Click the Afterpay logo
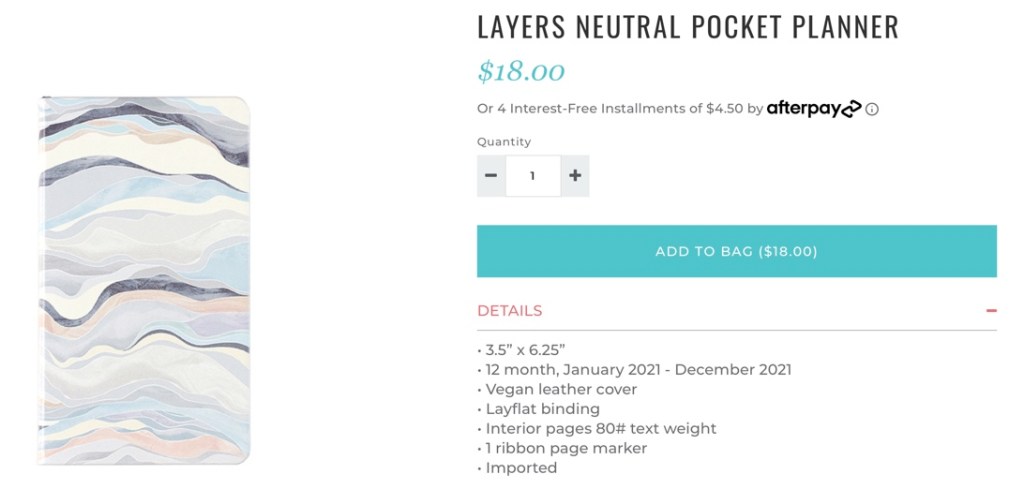This screenshot has height=489, width=1024. coord(813,108)
